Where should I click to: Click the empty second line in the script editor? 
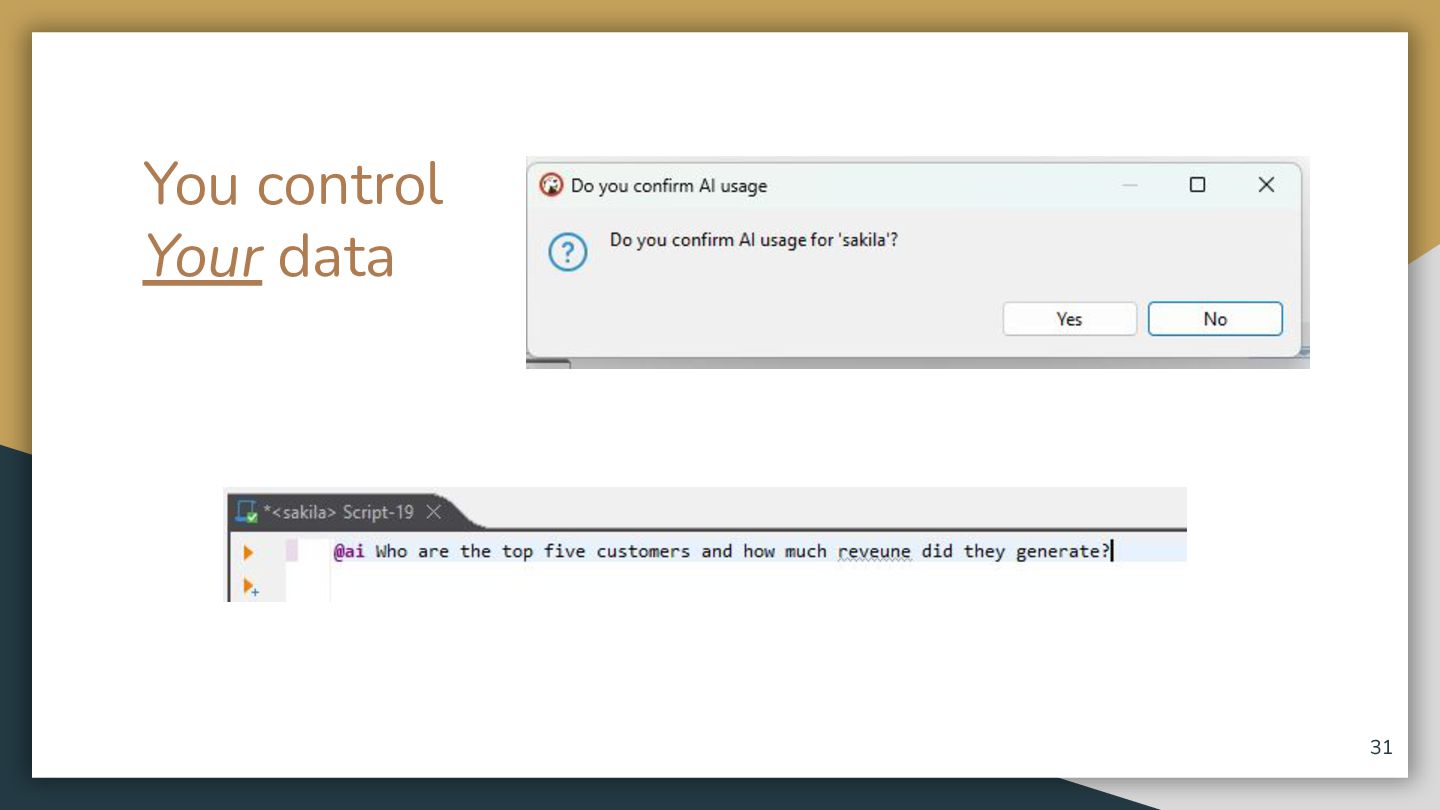click(x=757, y=584)
